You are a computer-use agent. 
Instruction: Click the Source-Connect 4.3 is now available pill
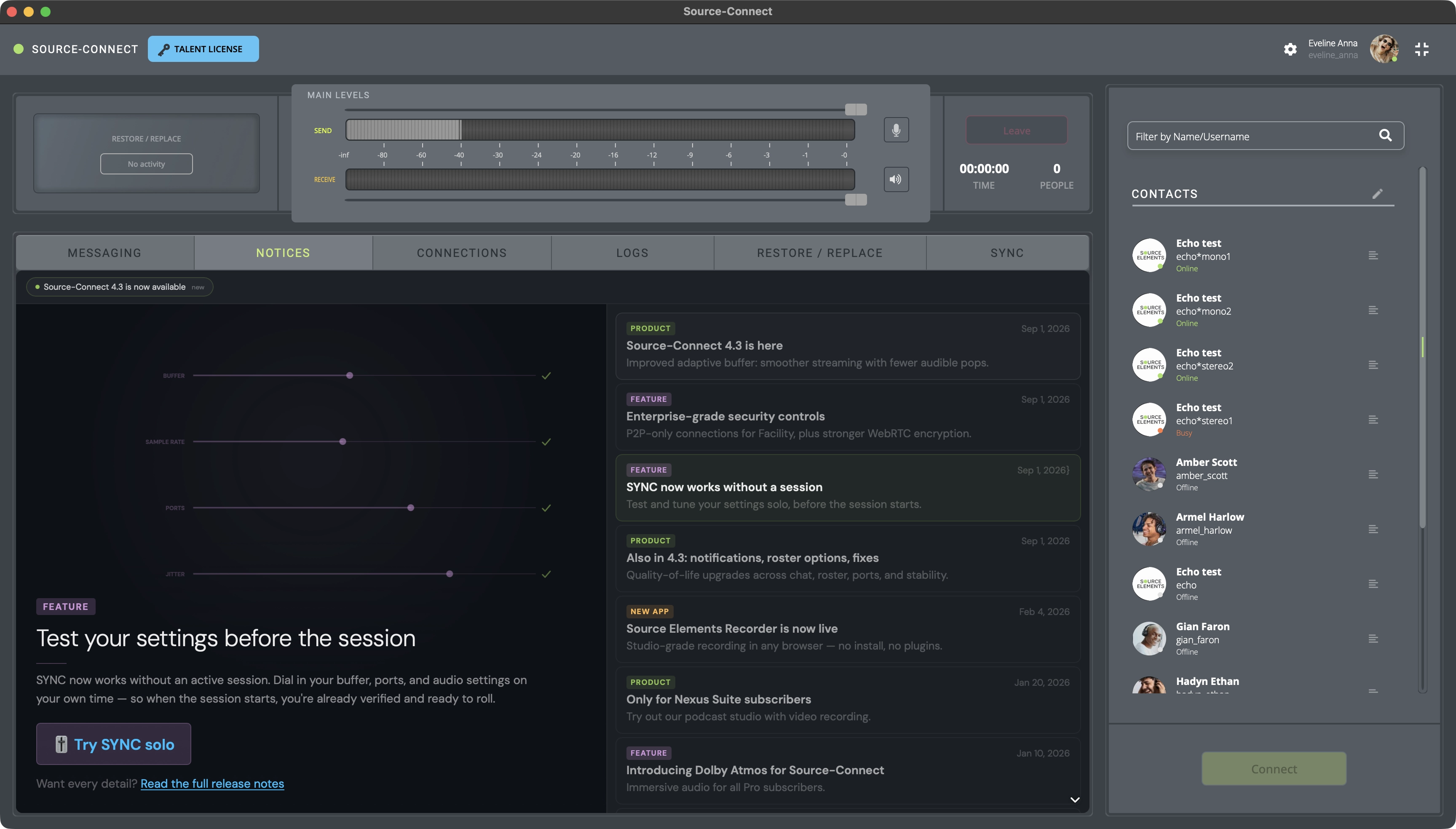(120, 287)
